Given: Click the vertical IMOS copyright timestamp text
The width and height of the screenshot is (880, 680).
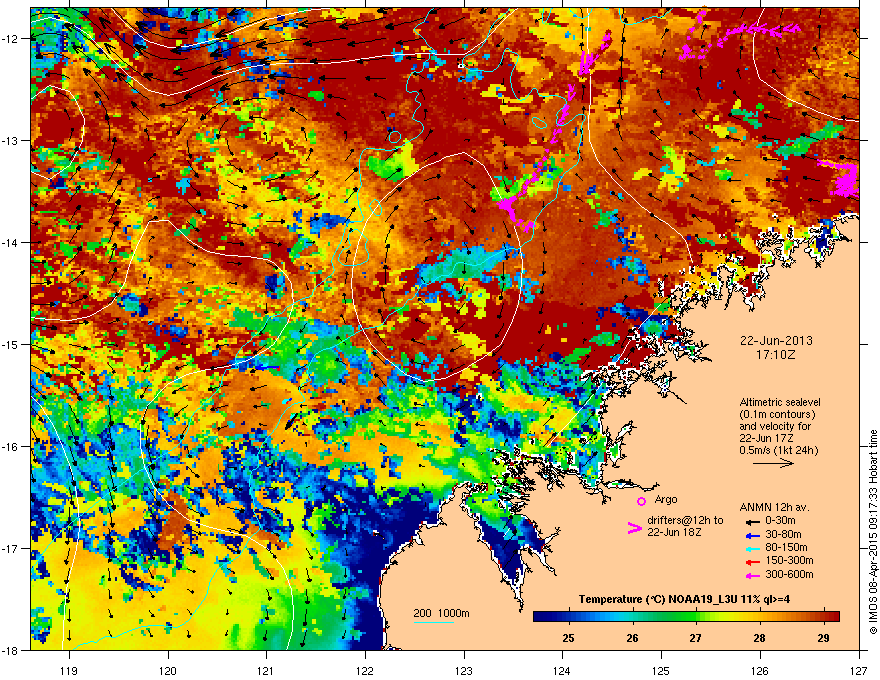Looking at the screenshot, I should (x=873, y=531).
